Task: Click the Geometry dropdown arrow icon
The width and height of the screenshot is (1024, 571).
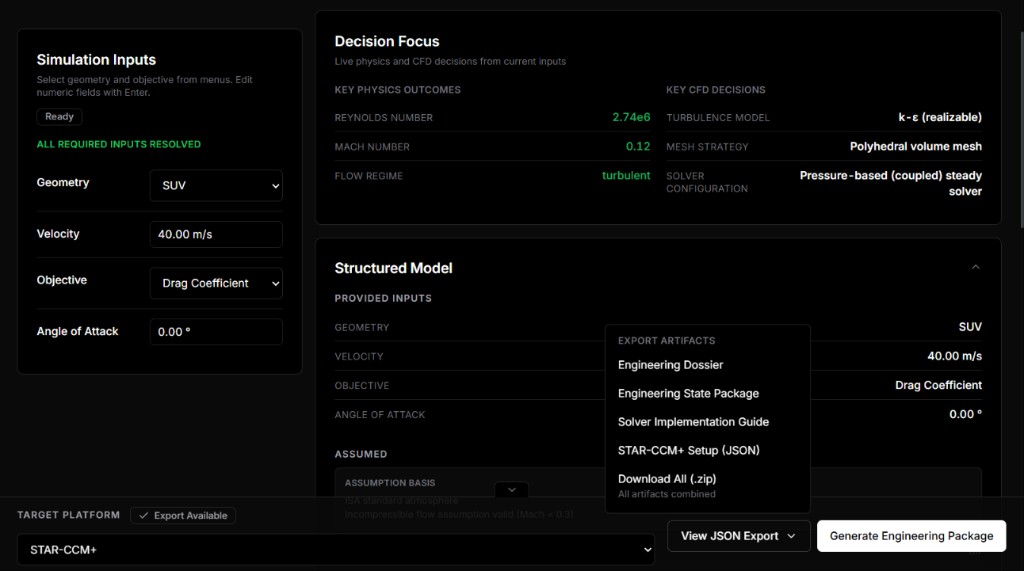Action: tap(275, 186)
